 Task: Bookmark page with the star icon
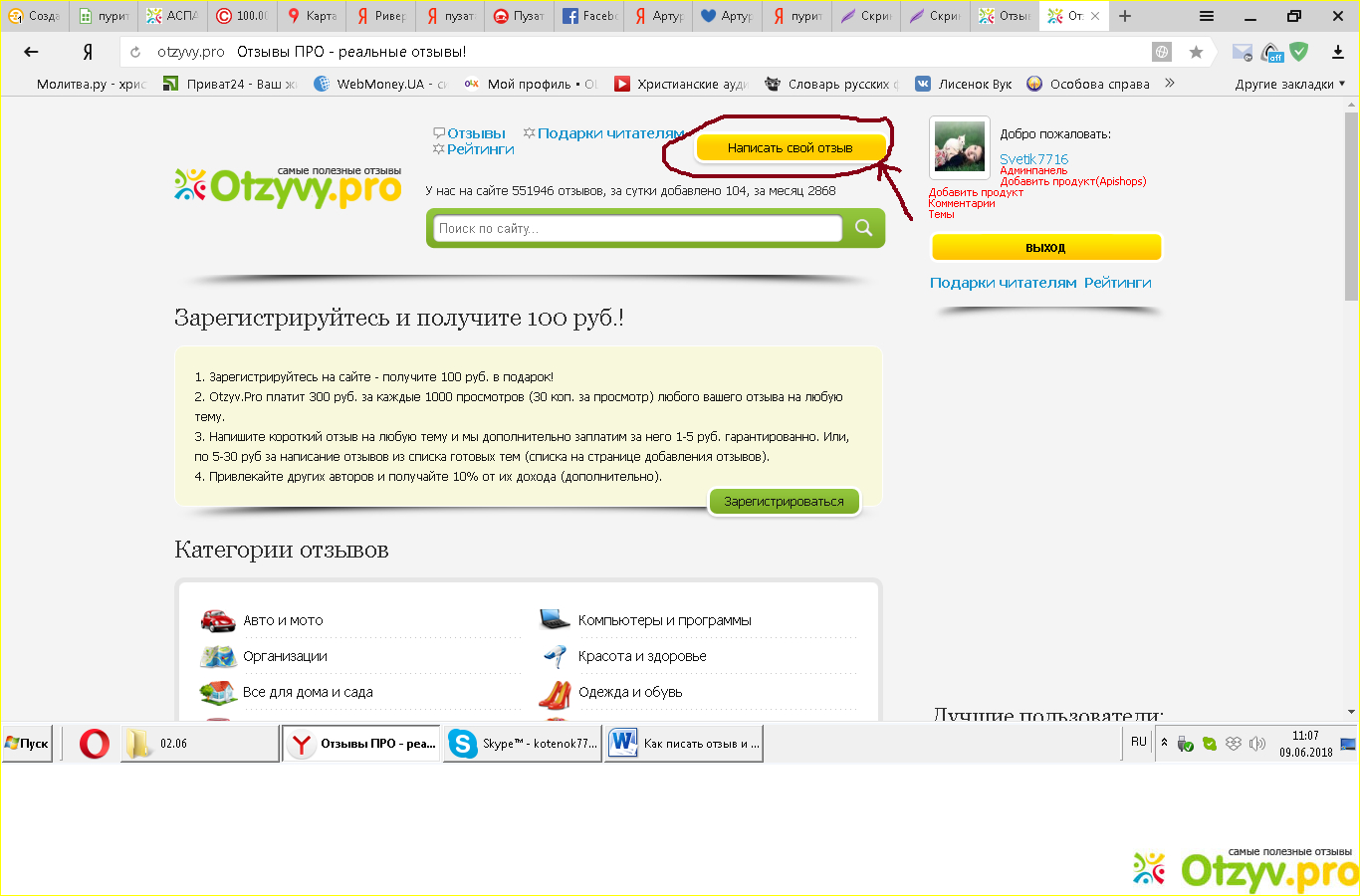1196,52
